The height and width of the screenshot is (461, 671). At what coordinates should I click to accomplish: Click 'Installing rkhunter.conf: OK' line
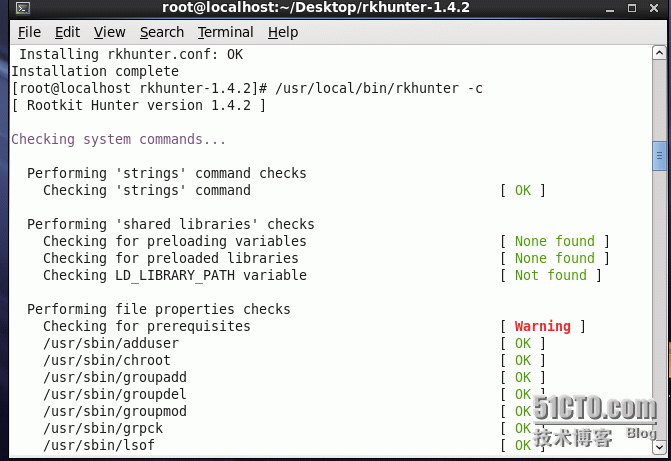(x=131, y=54)
